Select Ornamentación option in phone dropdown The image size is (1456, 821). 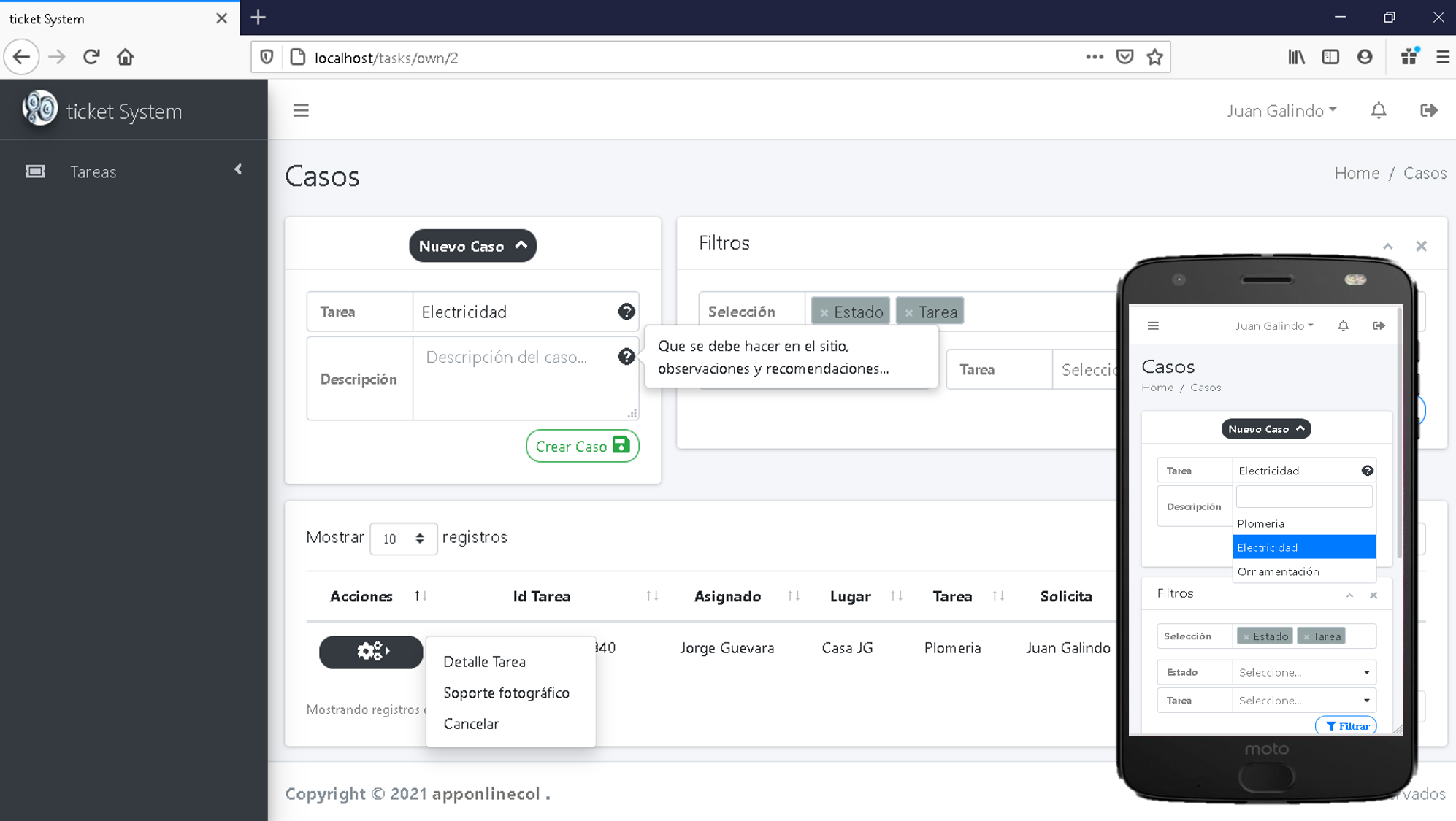[1304, 571]
